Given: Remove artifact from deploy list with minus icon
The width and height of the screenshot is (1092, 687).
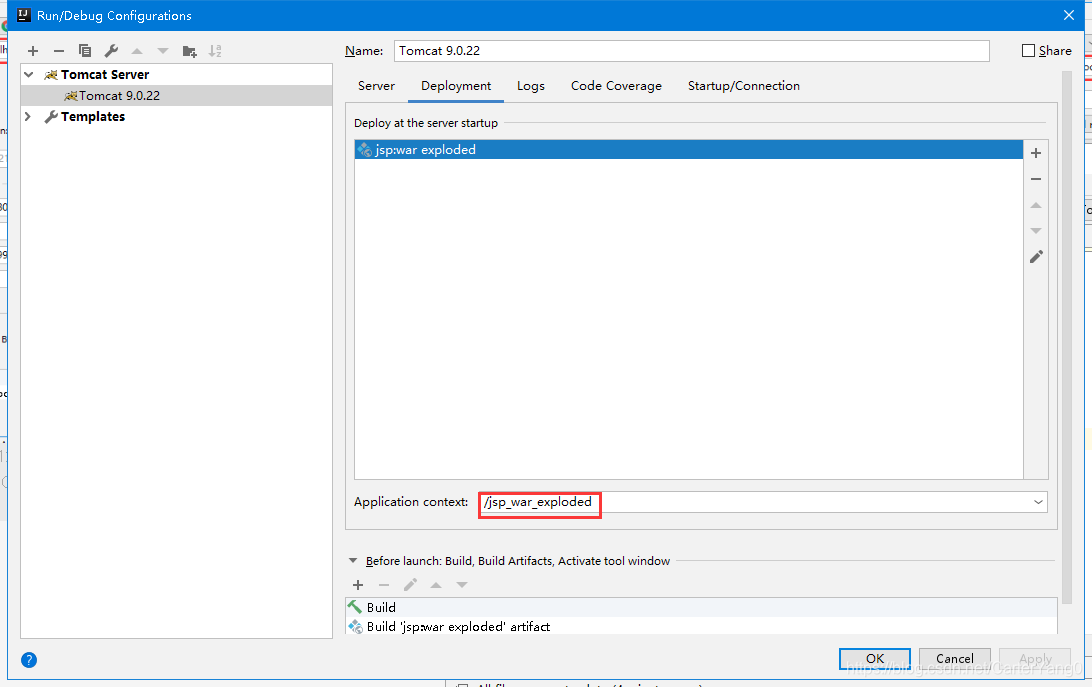Looking at the screenshot, I should pyautogui.click(x=1036, y=179).
